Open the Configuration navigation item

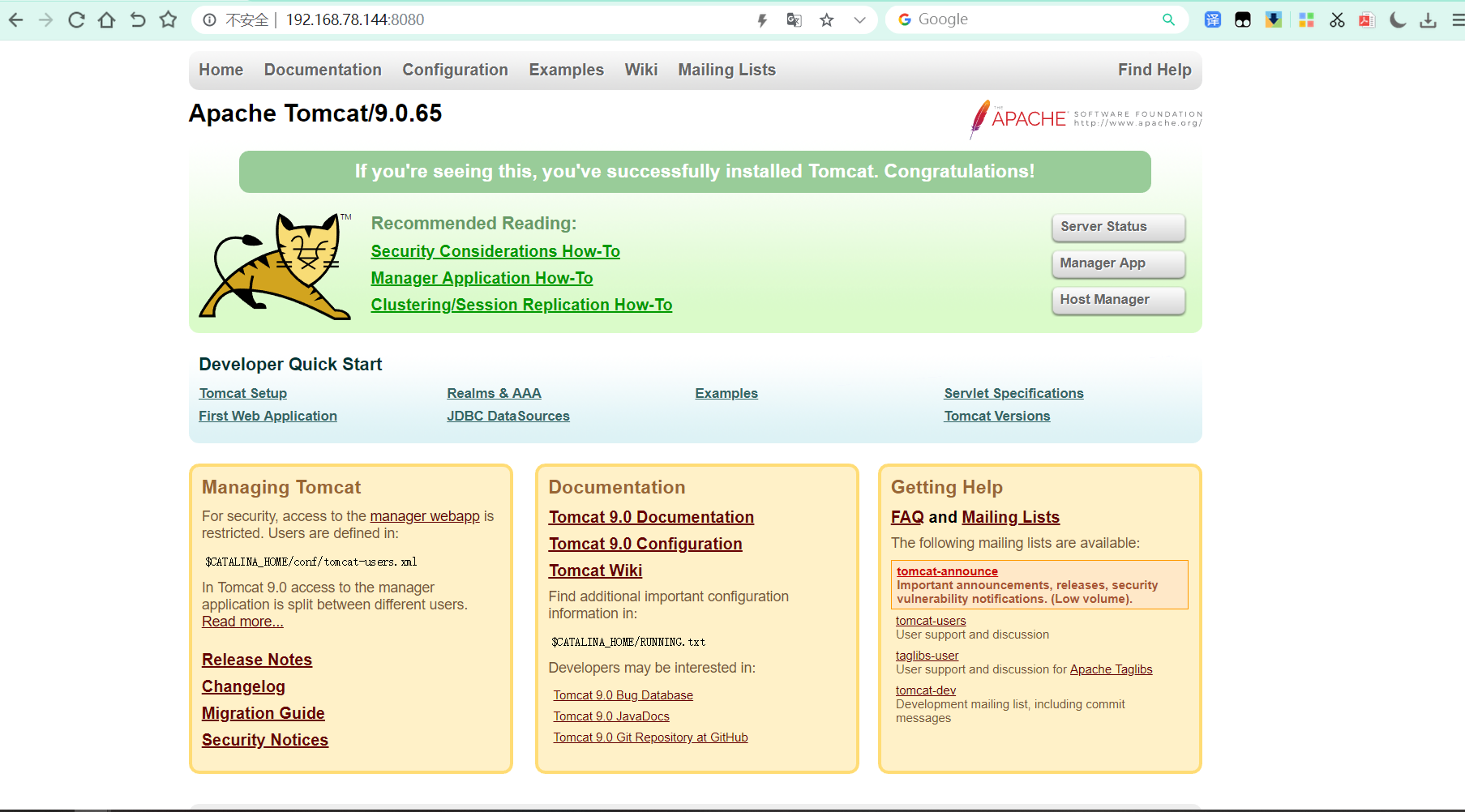click(456, 71)
